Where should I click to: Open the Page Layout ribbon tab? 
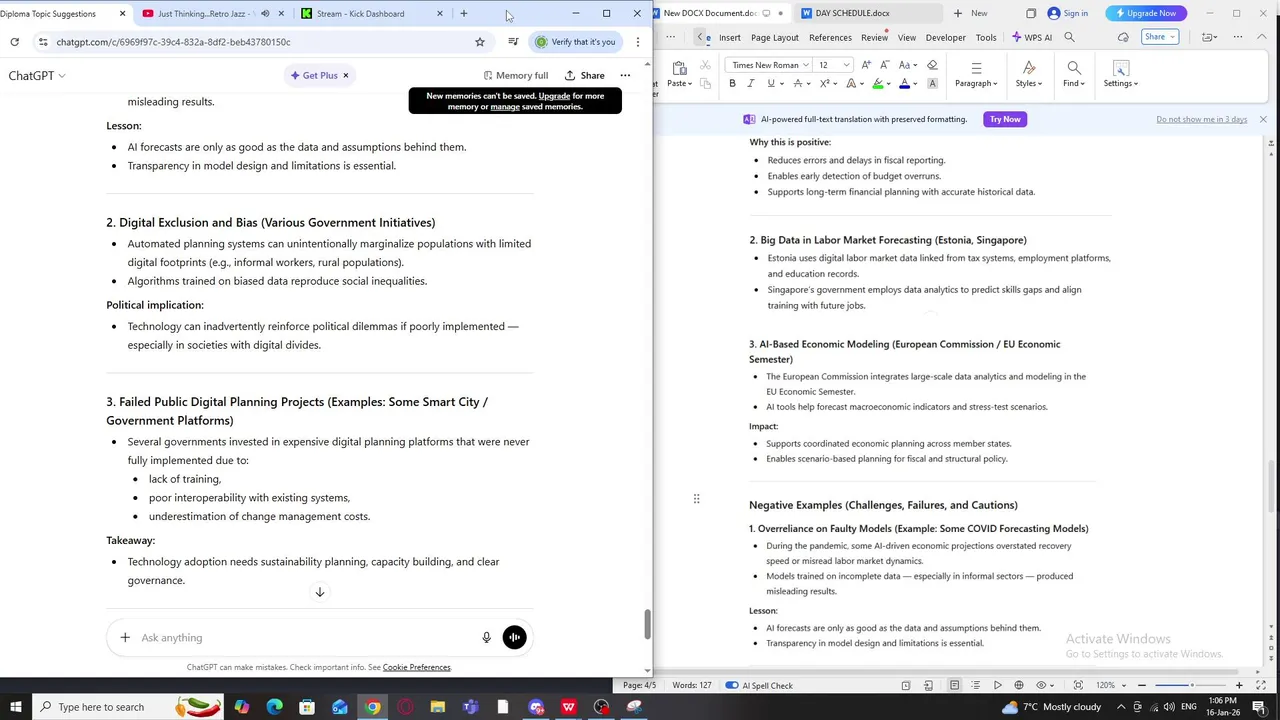775,37
